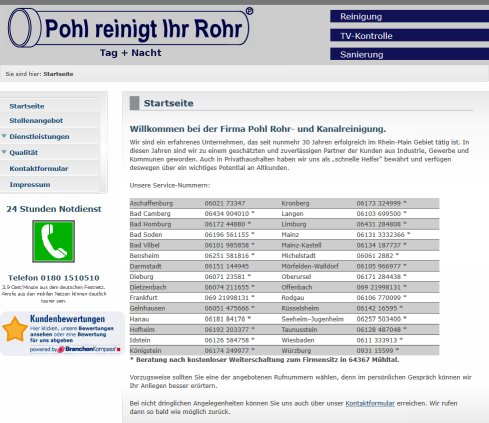Click the Würzburg row label

point(296,351)
